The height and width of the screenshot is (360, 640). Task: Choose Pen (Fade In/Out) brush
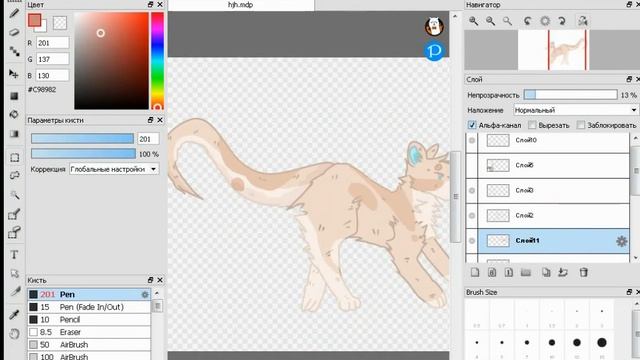(x=89, y=307)
